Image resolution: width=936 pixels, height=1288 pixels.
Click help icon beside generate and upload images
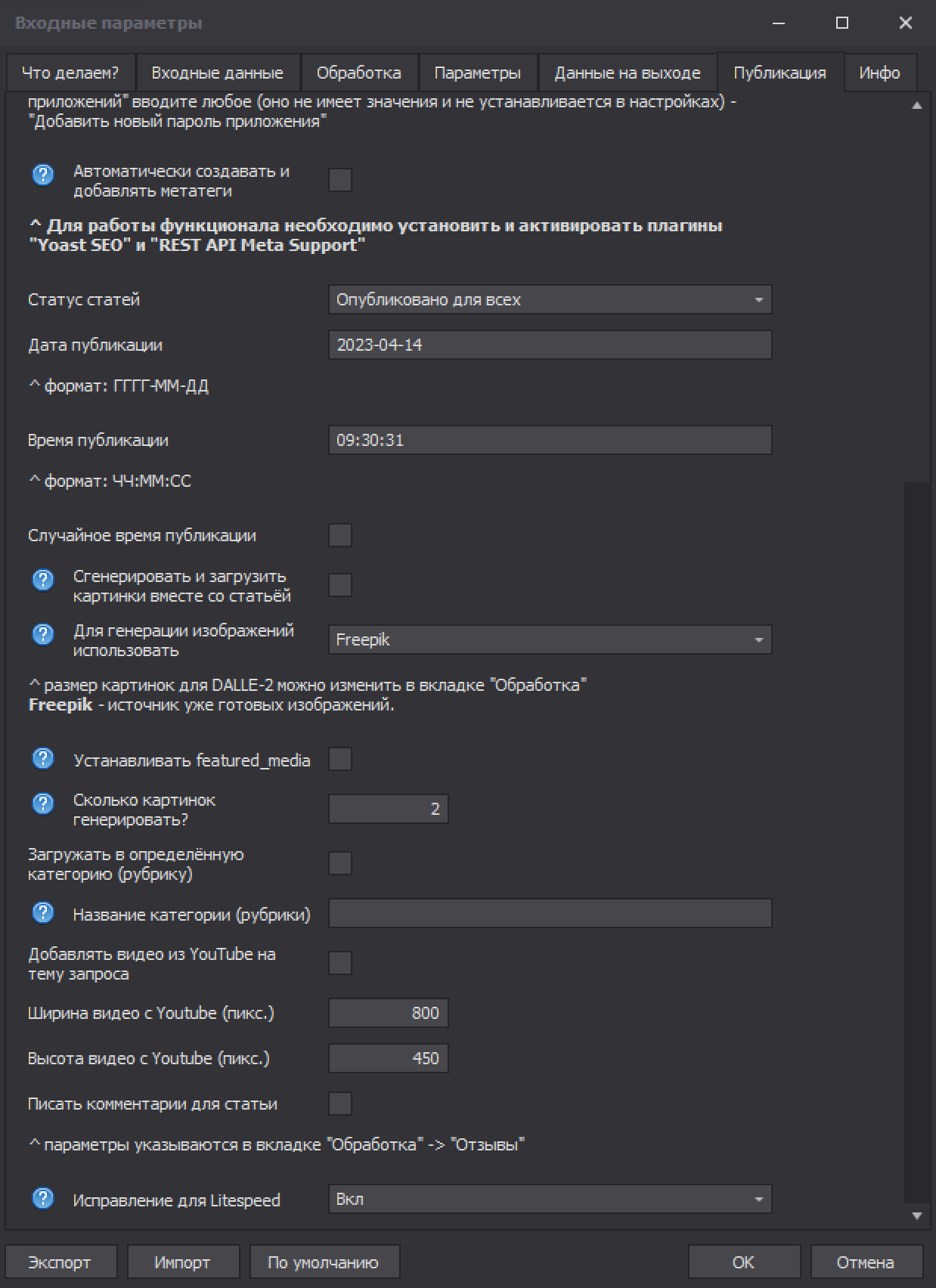(43, 580)
